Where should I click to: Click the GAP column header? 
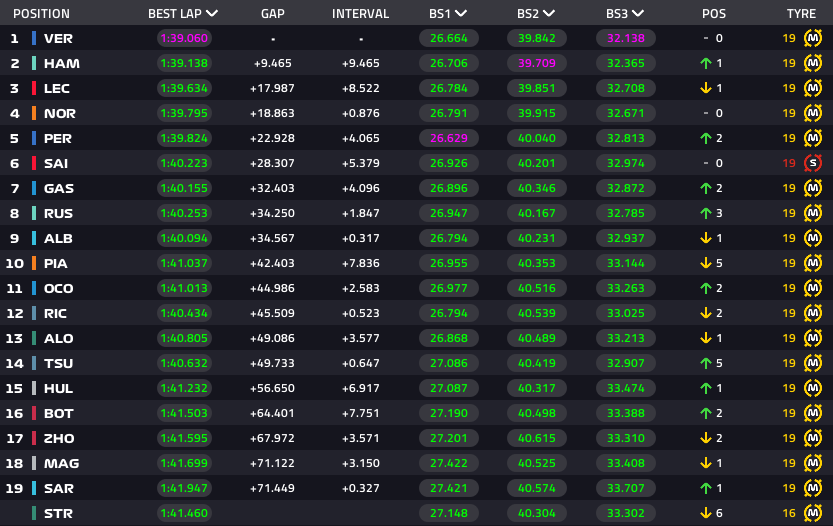pyautogui.click(x=273, y=14)
